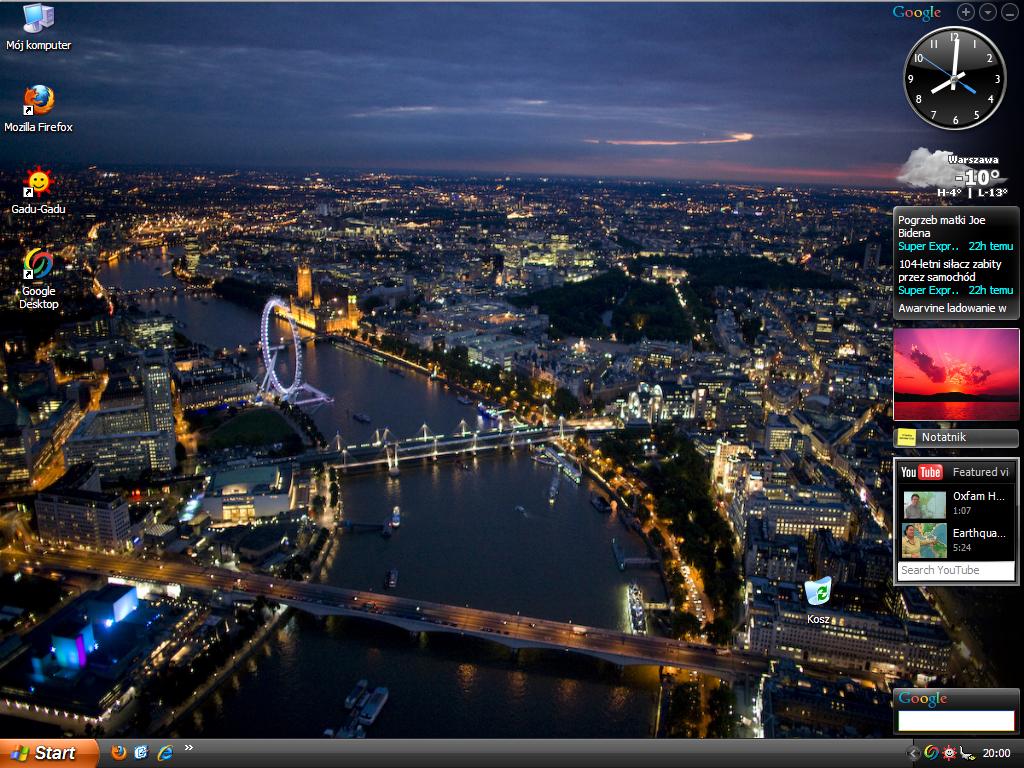Open the Kosz recycle bin

(x=818, y=592)
